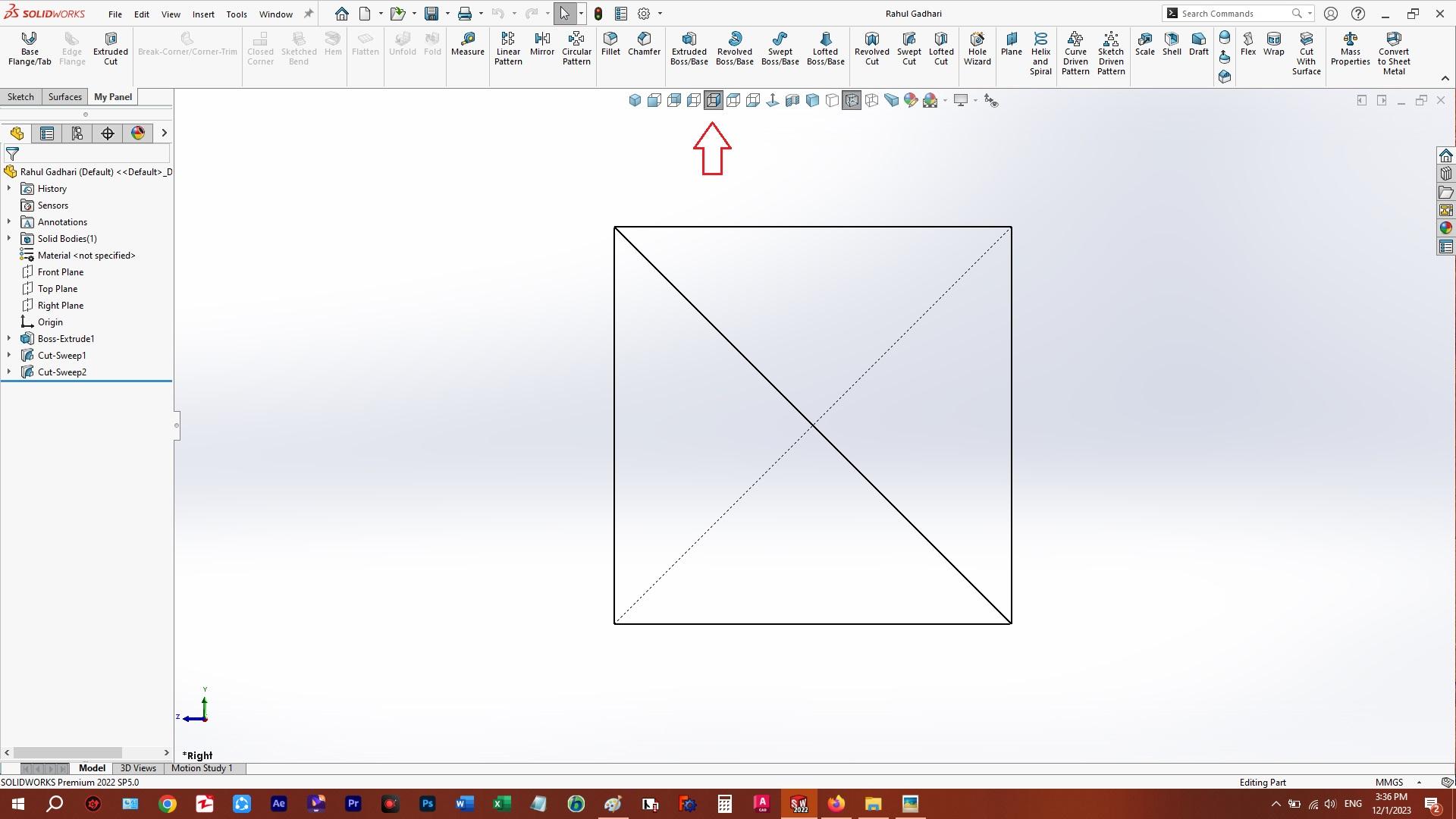Open Mass Properties
This screenshot has width=1456, height=819.
click(1350, 49)
